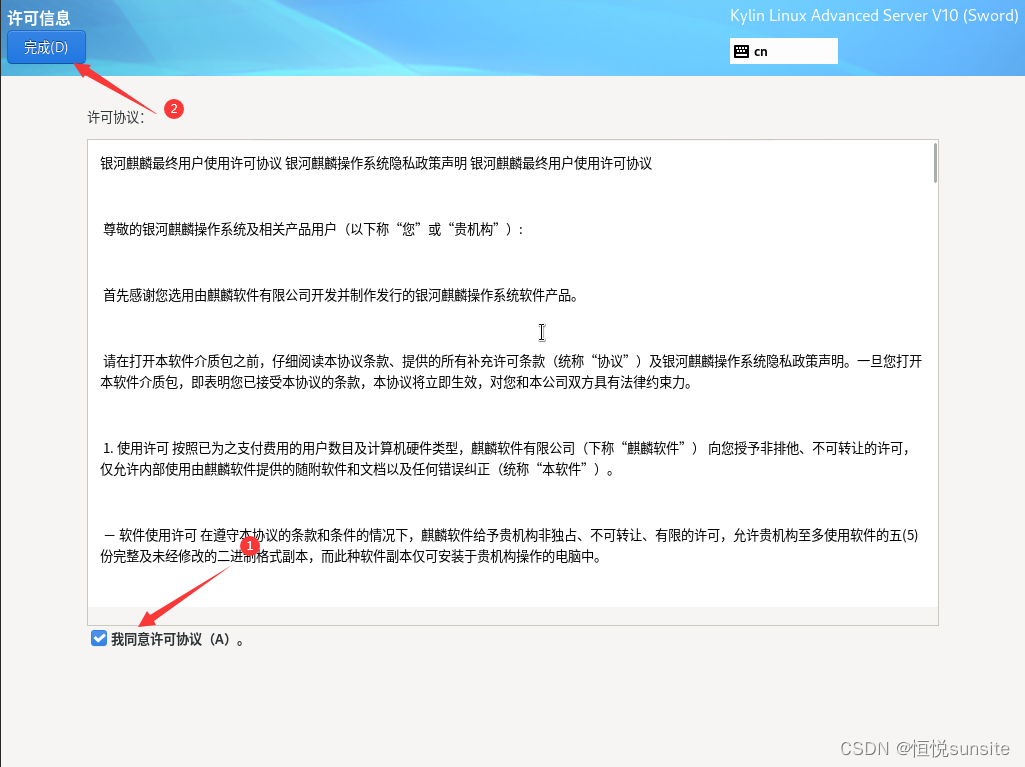The image size is (1025, 767).
Task: Click the license text scrollbar thumb
Action: 935,163
